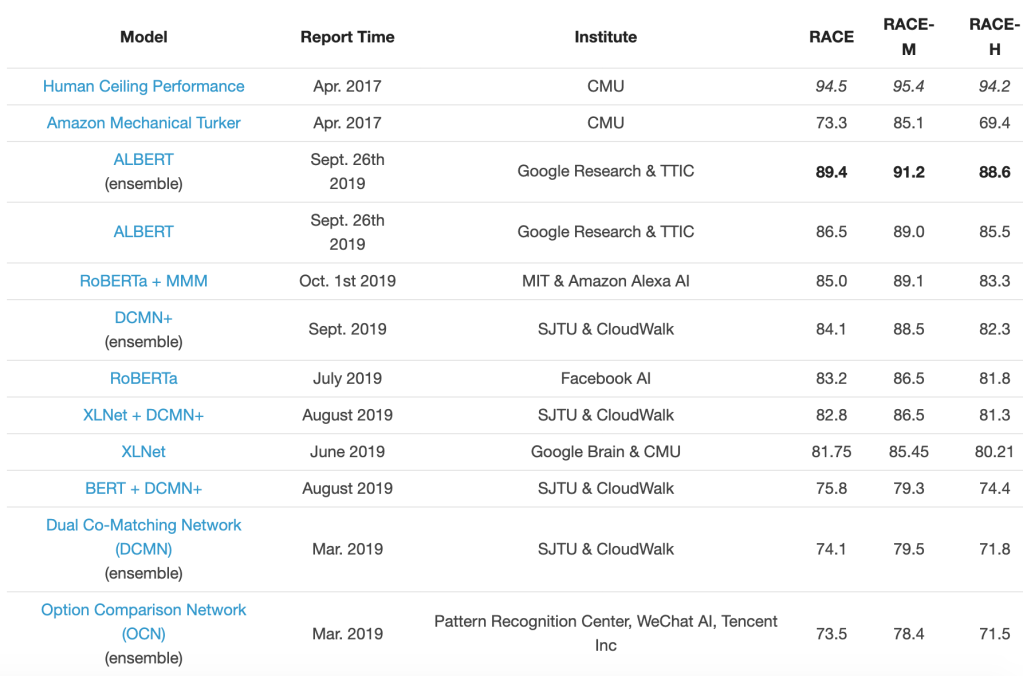Select the XLNet + DCMN+ link
1023x676 pixels.
(143, 415)
